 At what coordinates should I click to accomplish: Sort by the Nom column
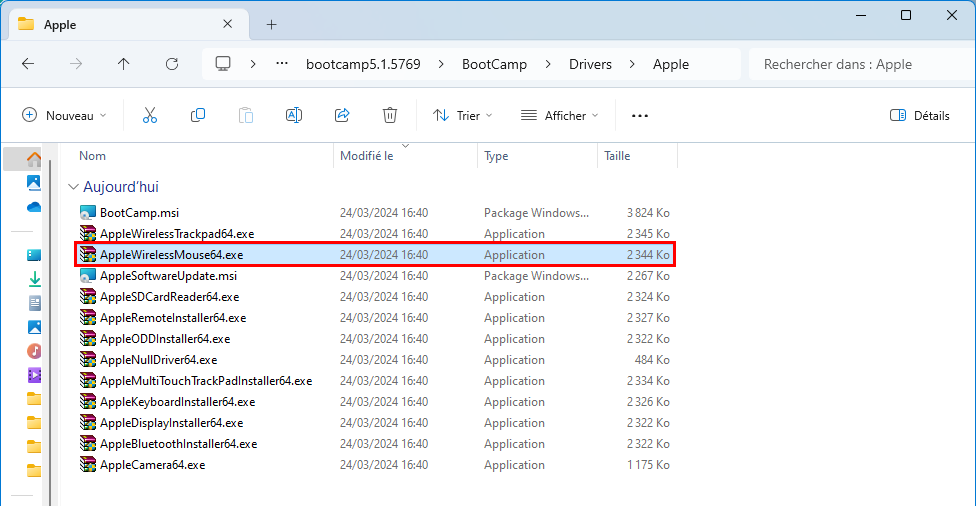(92, 156)
